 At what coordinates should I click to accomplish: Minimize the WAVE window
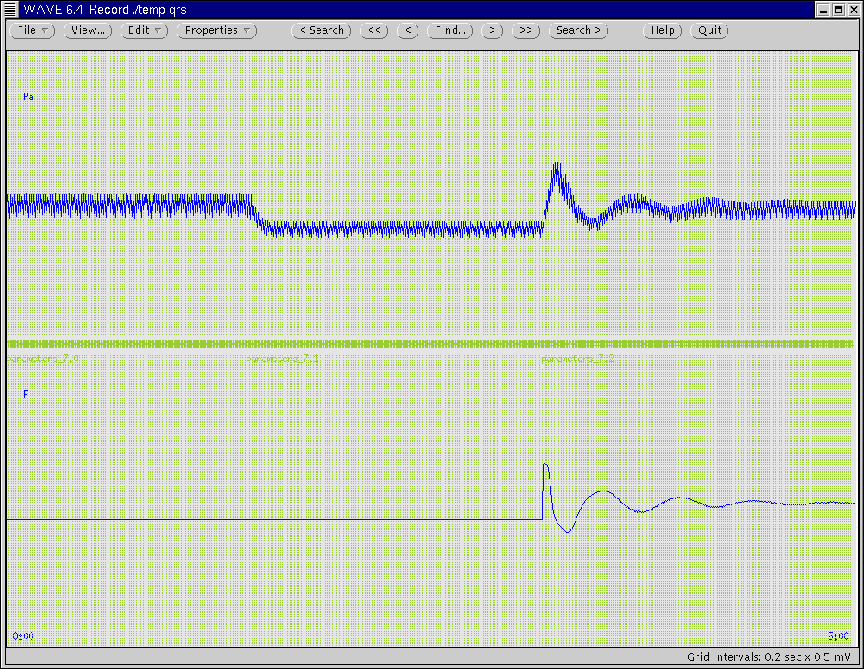(x=822, y=8)
